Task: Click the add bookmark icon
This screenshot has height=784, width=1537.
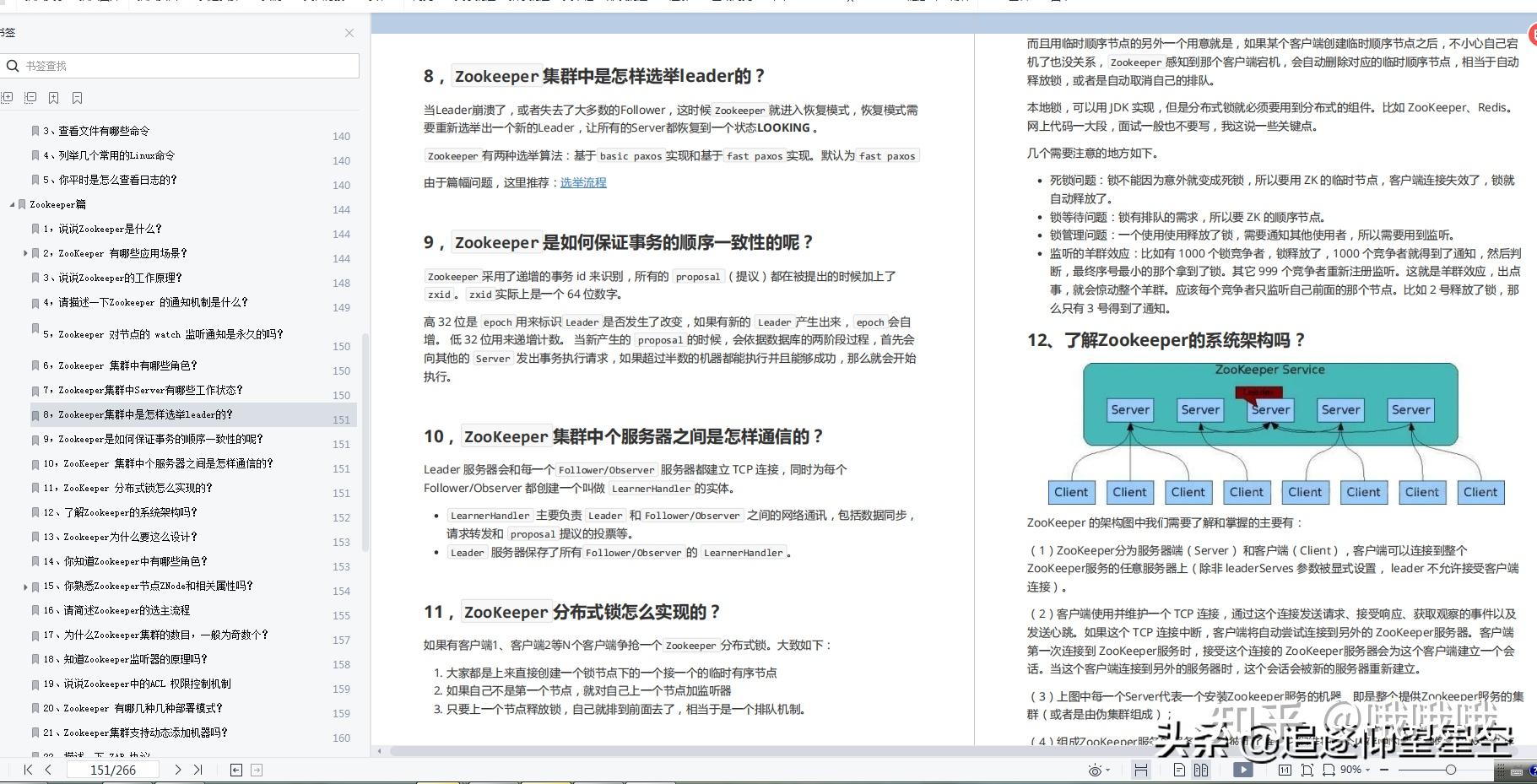Action: point(54,98)
